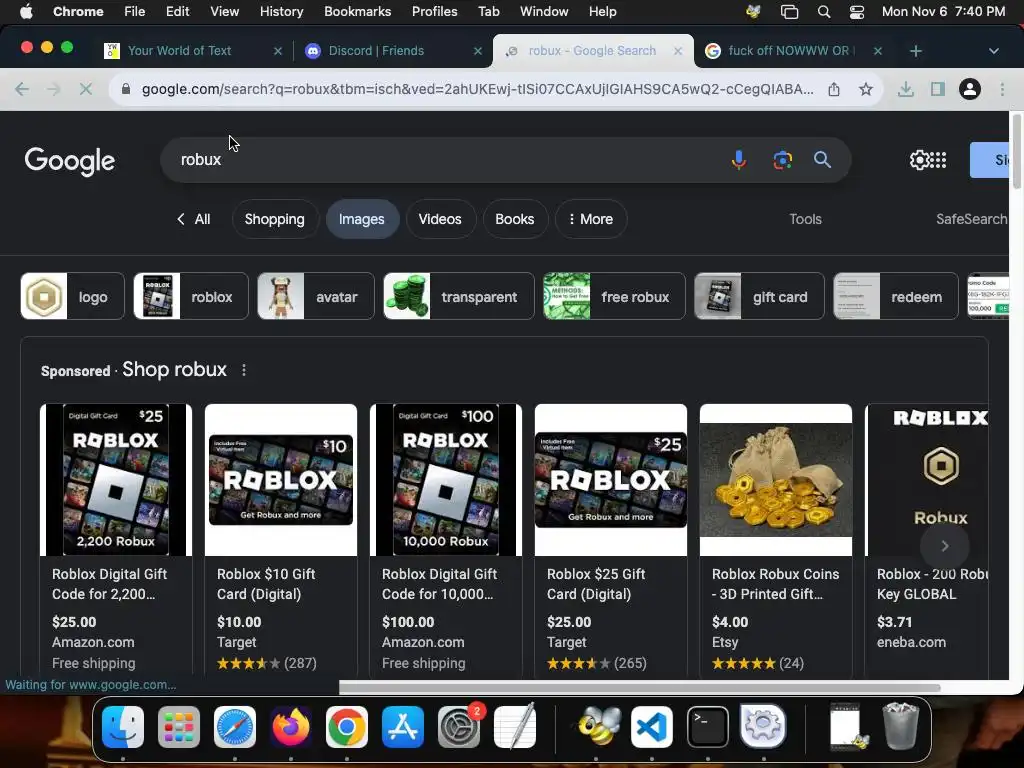1024x768 pixels.
Task: Filter images by roblox chip
Action: (x=191, y=296)
